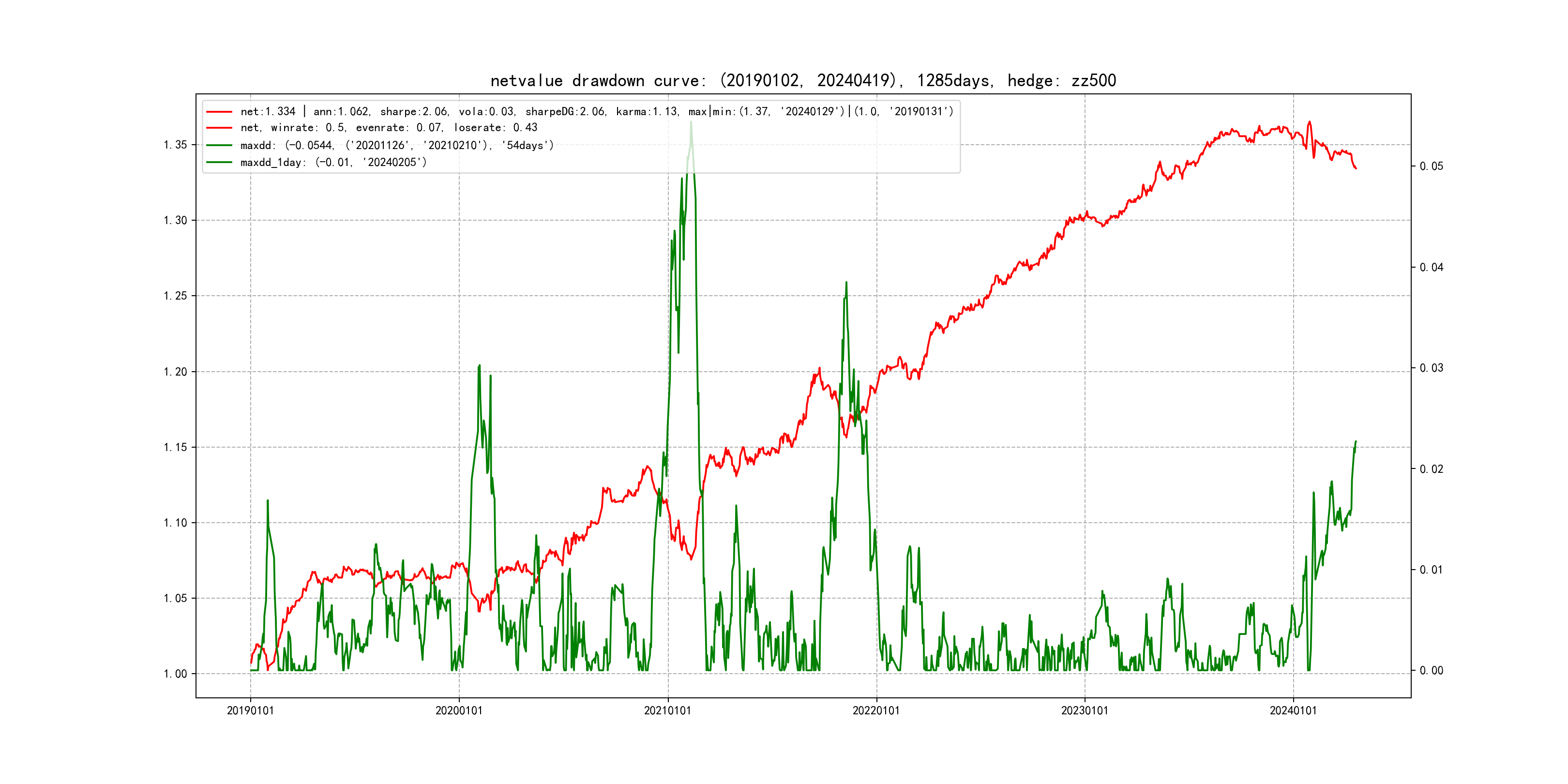Click the 0.00 right axis tick label

click(1431, 671)
